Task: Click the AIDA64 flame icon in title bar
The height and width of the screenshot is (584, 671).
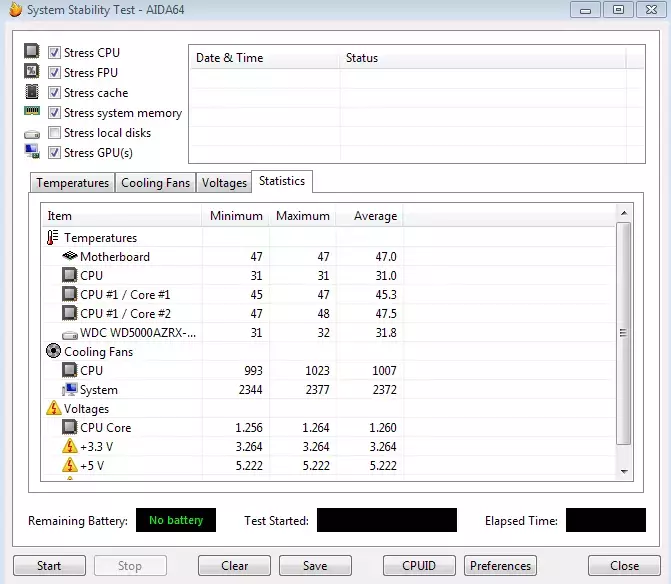Action: [15, 9]
